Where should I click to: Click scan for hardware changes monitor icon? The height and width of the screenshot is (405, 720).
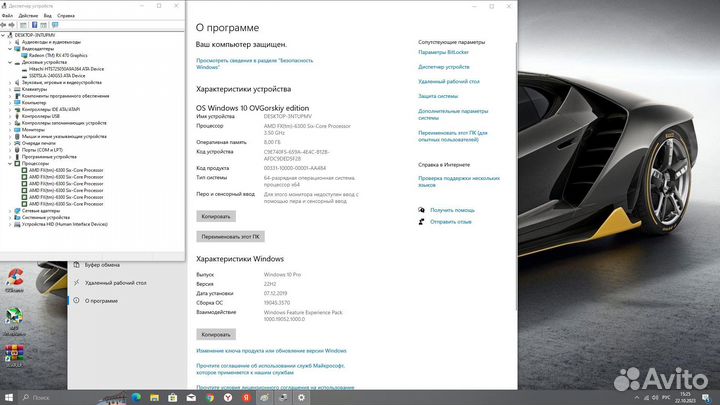coord(55,25)
